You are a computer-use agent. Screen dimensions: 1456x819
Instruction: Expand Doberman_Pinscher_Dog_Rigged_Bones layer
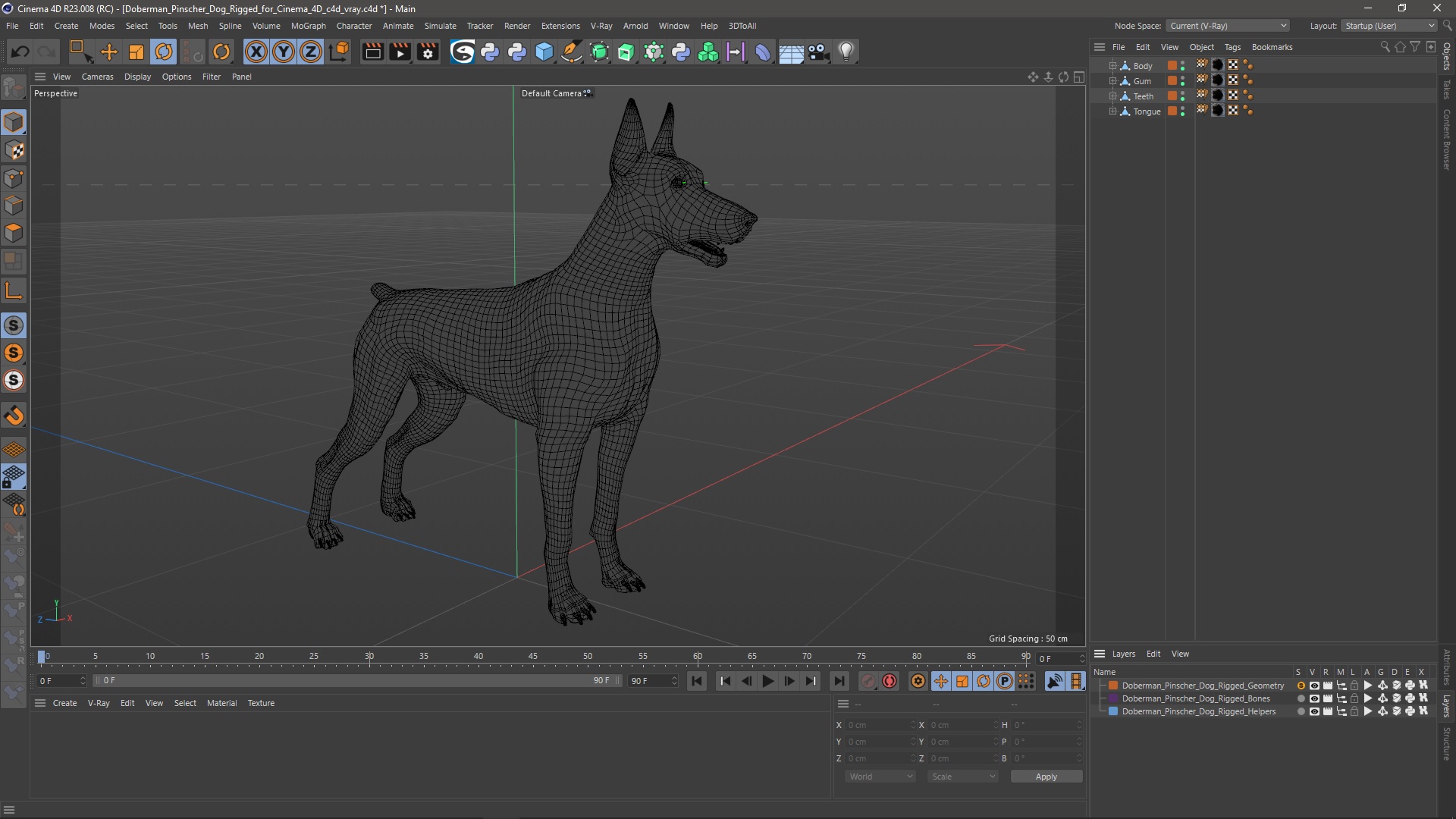click(1100, 698)
